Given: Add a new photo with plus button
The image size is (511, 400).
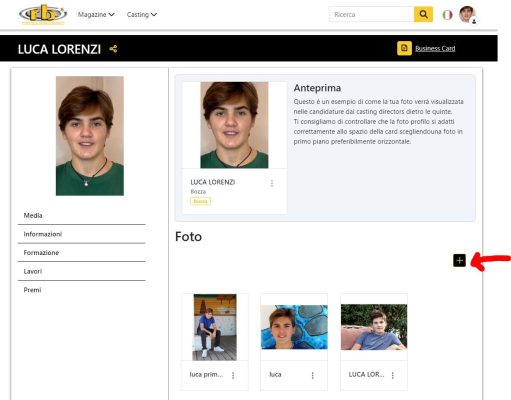Looking at the screenshot, I should click(459, 260).
